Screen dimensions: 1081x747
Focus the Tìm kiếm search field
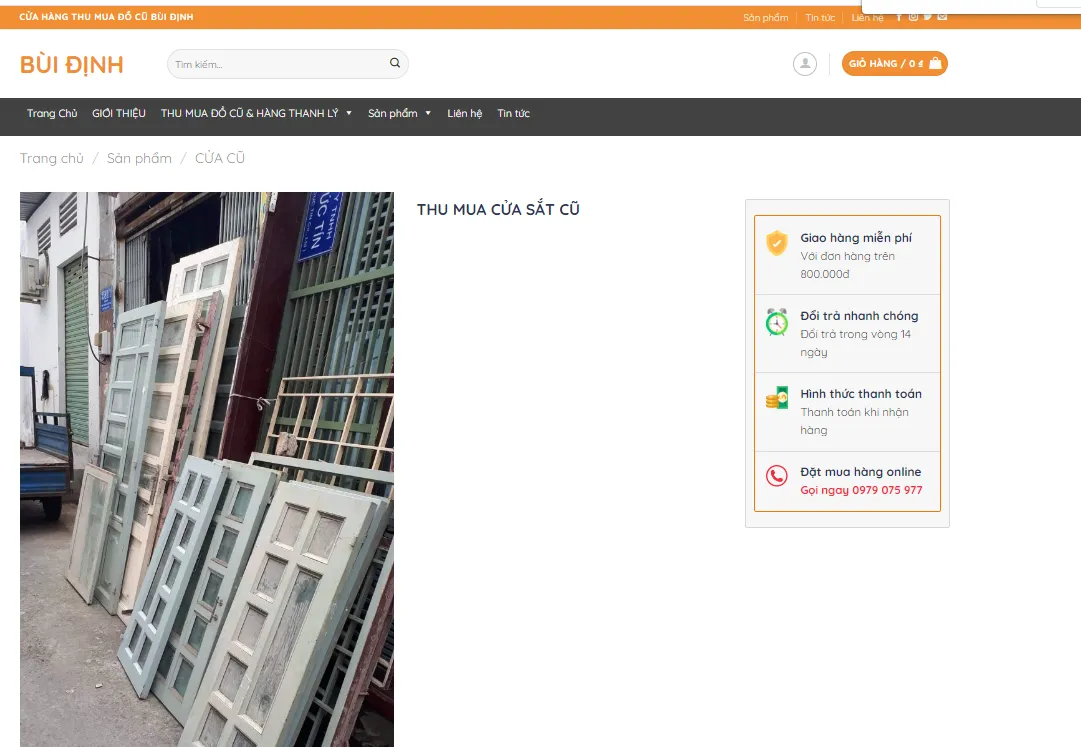tap(278, 64)
